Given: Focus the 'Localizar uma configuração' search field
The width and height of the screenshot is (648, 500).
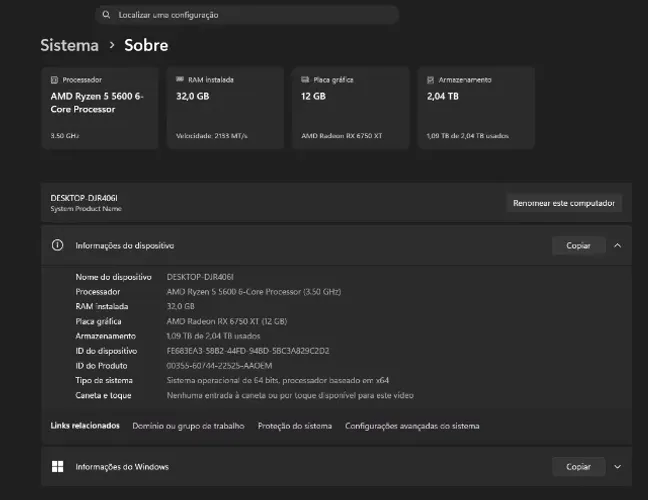Looking at the screenshot, I should coord(247,15).
